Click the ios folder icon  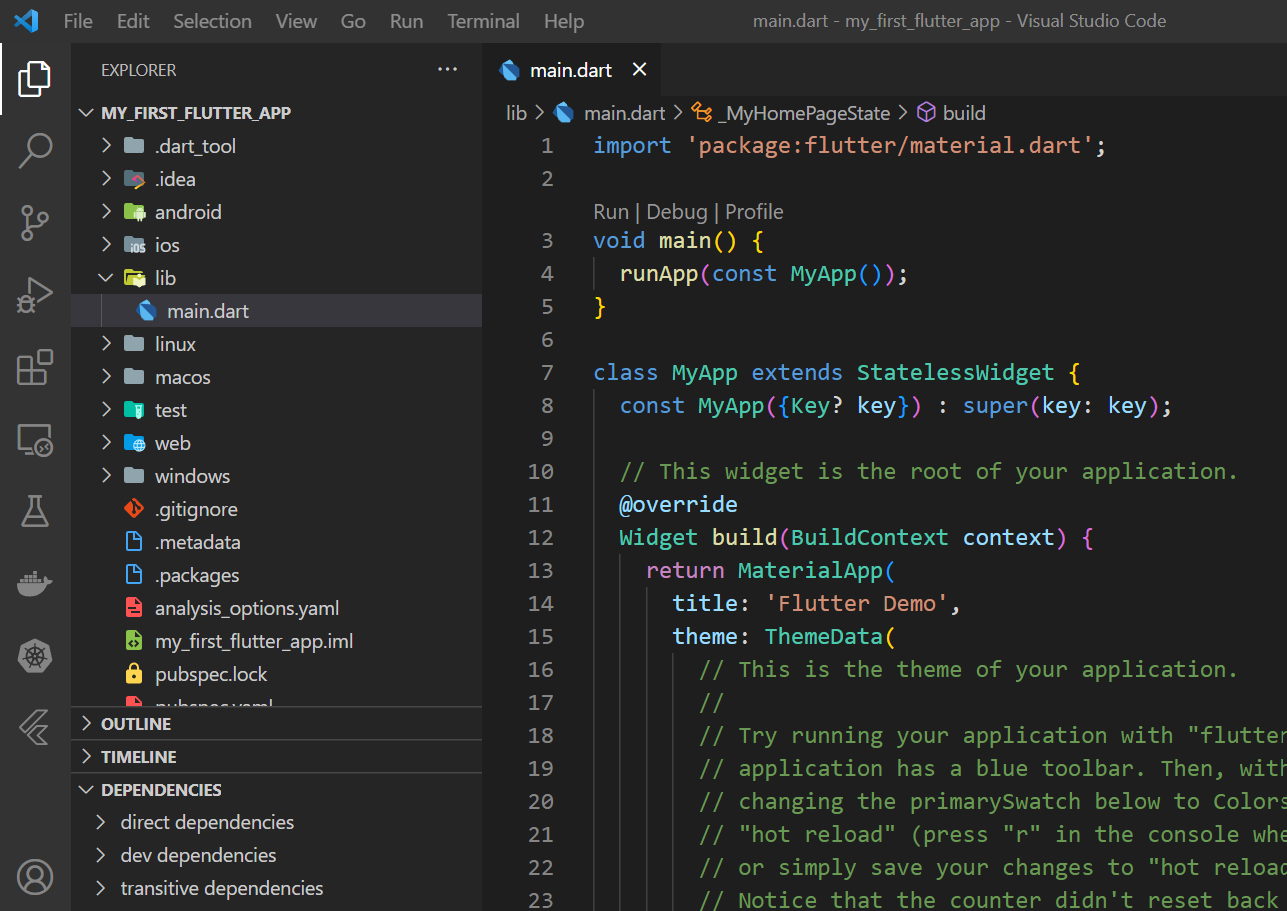coord(133,245)
